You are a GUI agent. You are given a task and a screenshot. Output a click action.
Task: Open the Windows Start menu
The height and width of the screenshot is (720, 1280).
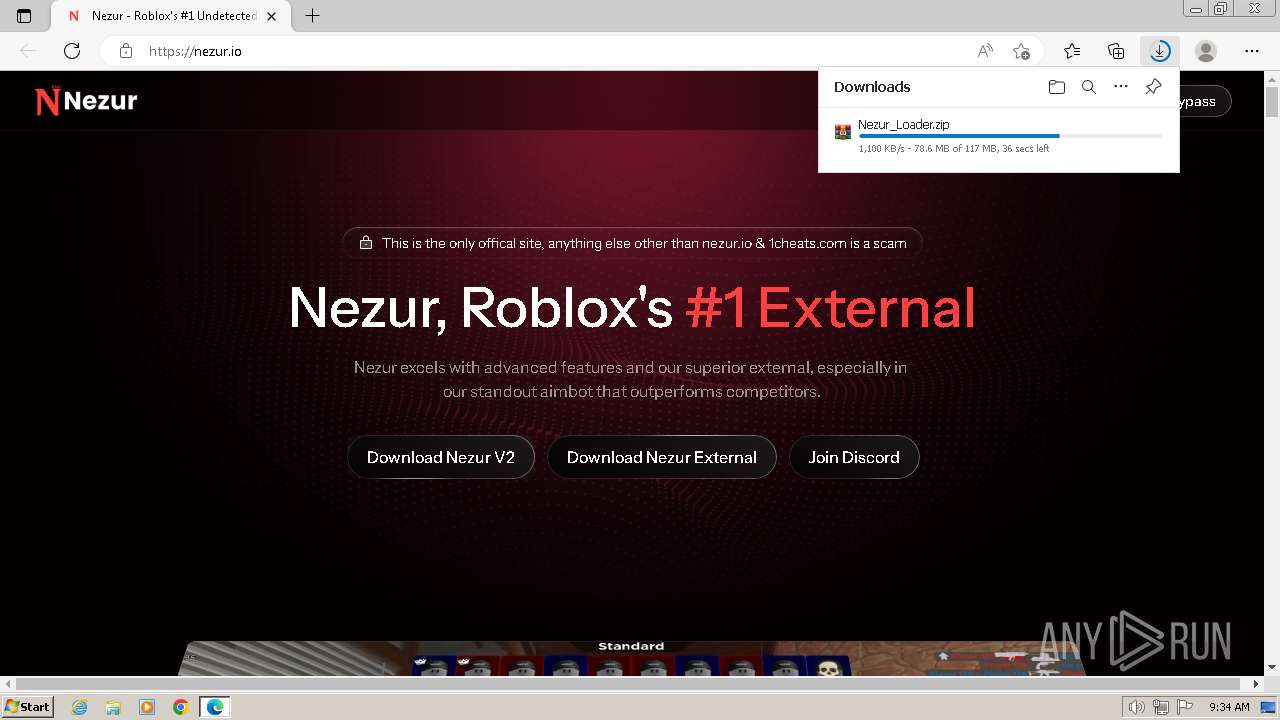point(27,706)
